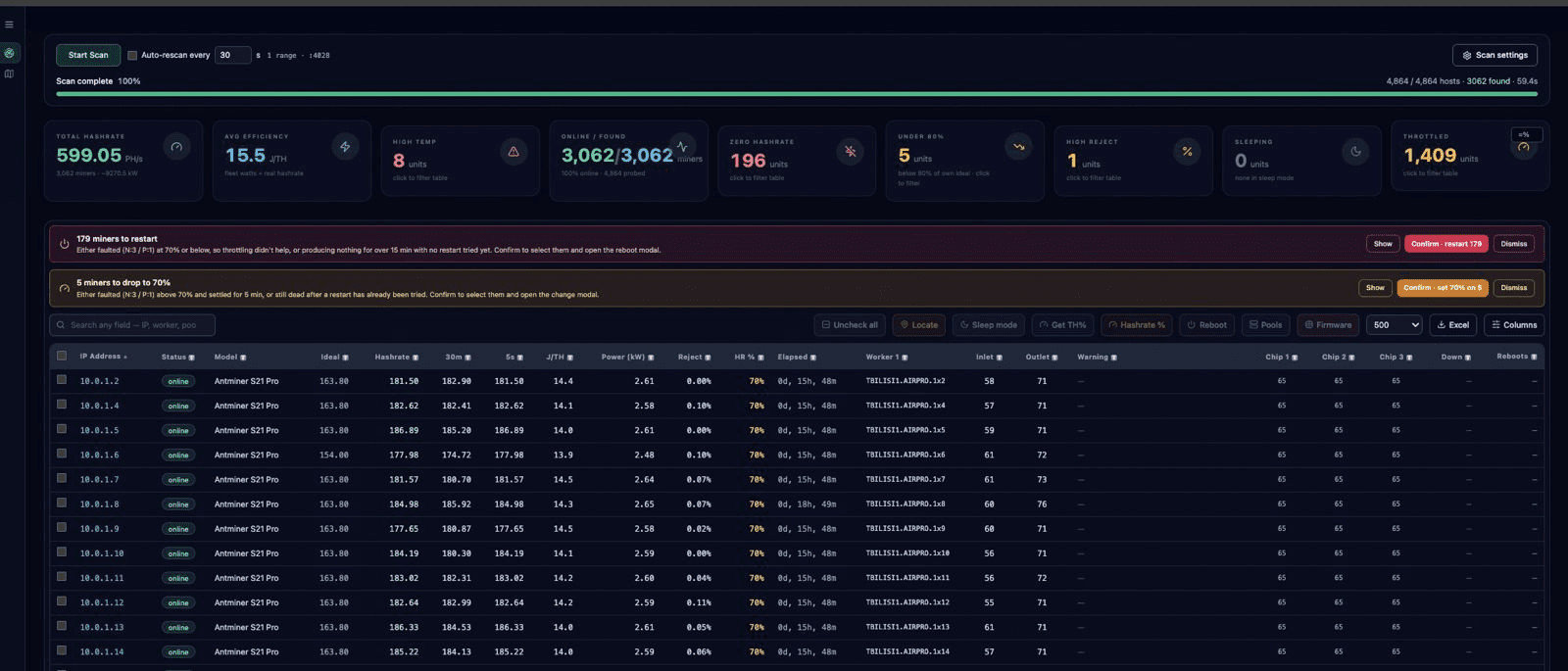Click IP address 10.0.1.9 in the table
The image size is (1568, 671).
[99, 529]
